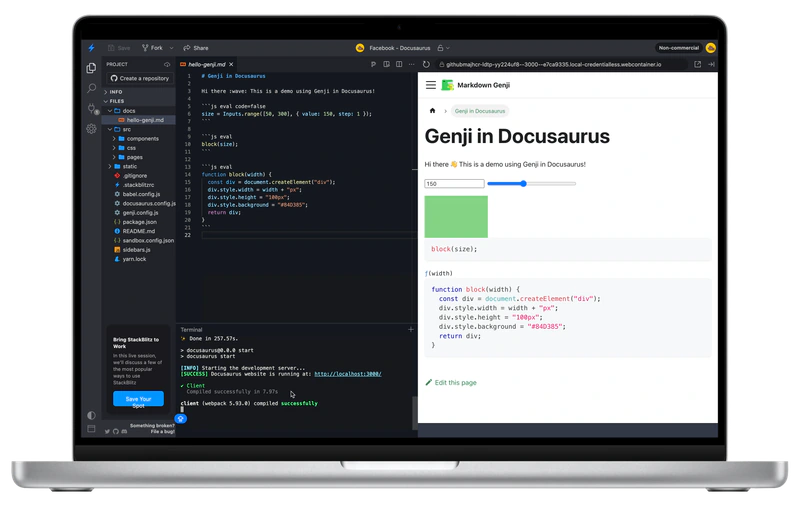The height and width of the screenshot is (505, 800).
Task: Click the Save button in top bar
Action: click(x=119, y=48)
